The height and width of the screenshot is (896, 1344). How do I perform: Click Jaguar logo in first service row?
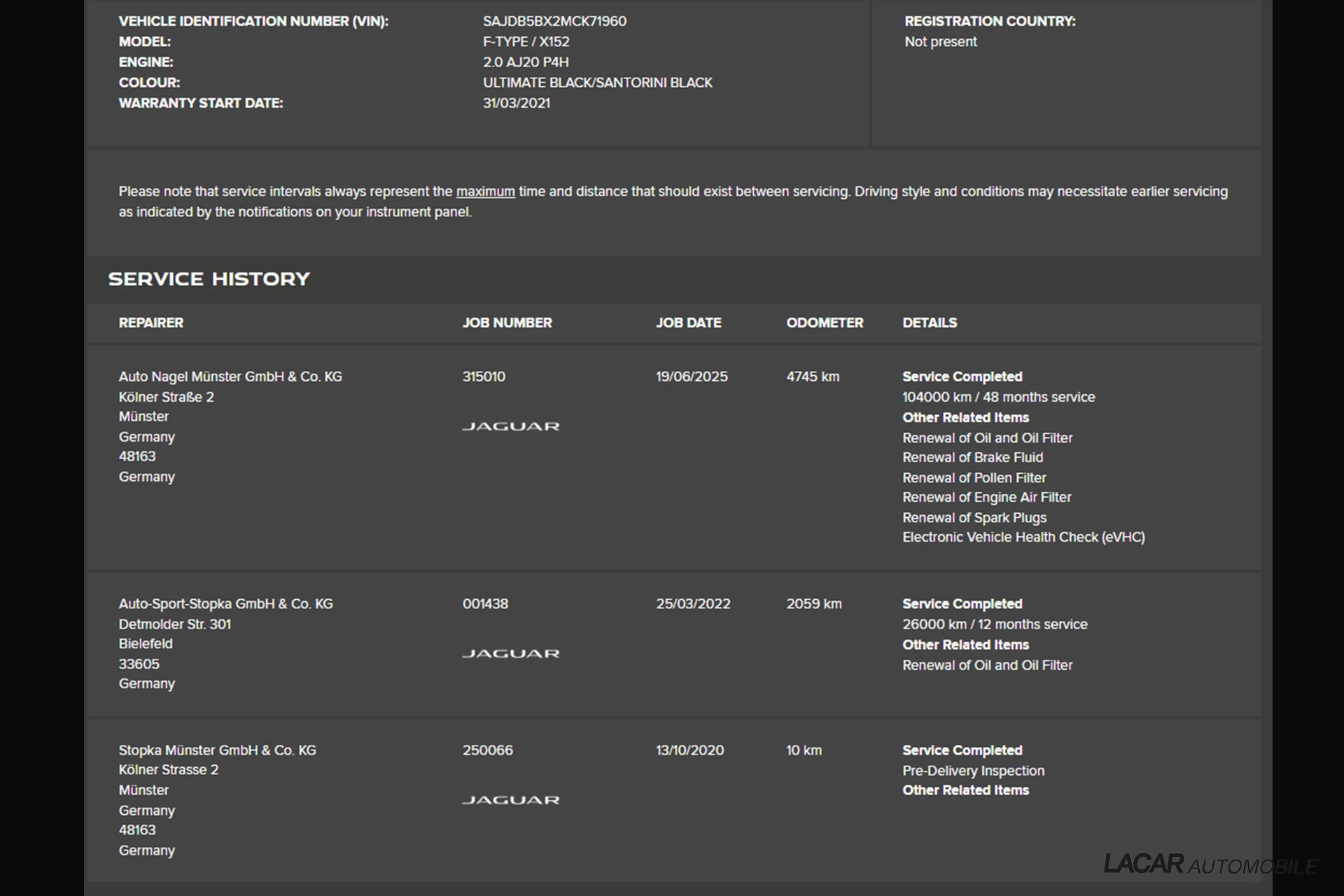coord(510,426)
